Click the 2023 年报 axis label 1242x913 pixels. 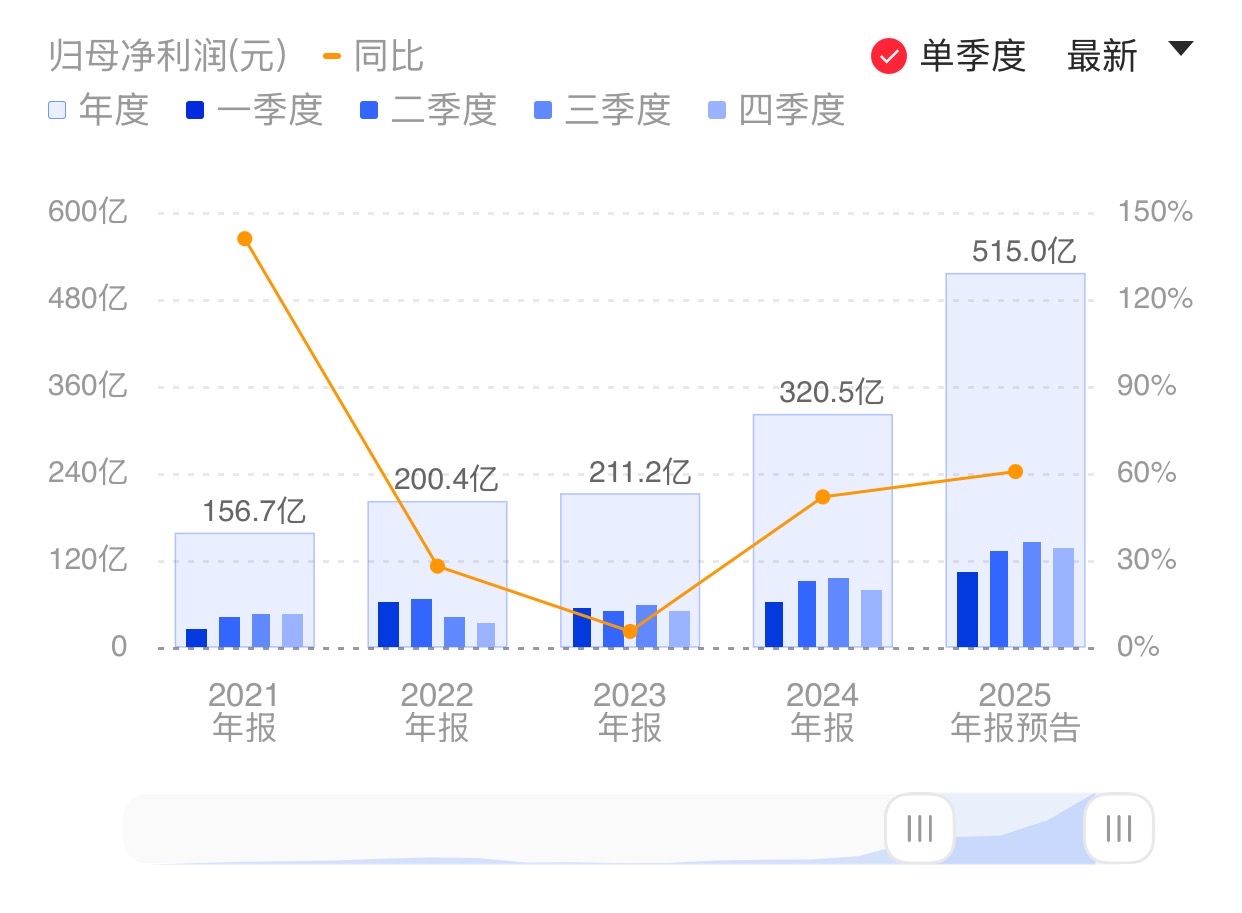630,711
